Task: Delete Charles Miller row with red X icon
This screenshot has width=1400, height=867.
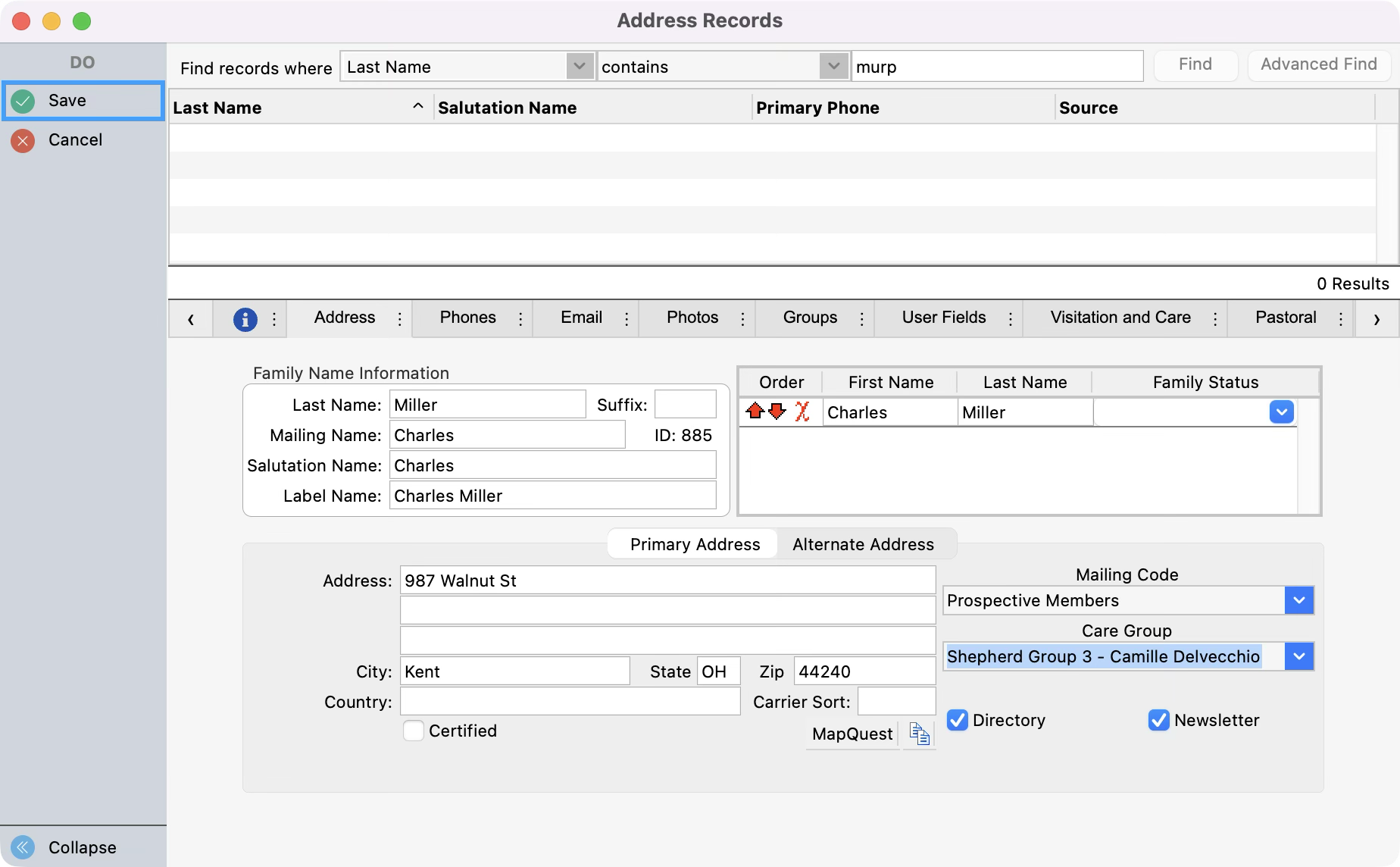Action: point(802,412)
